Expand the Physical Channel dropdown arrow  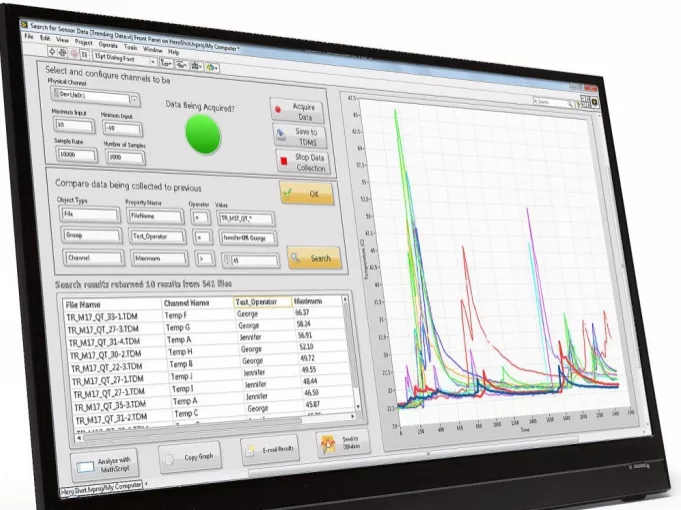pos(135,99)
